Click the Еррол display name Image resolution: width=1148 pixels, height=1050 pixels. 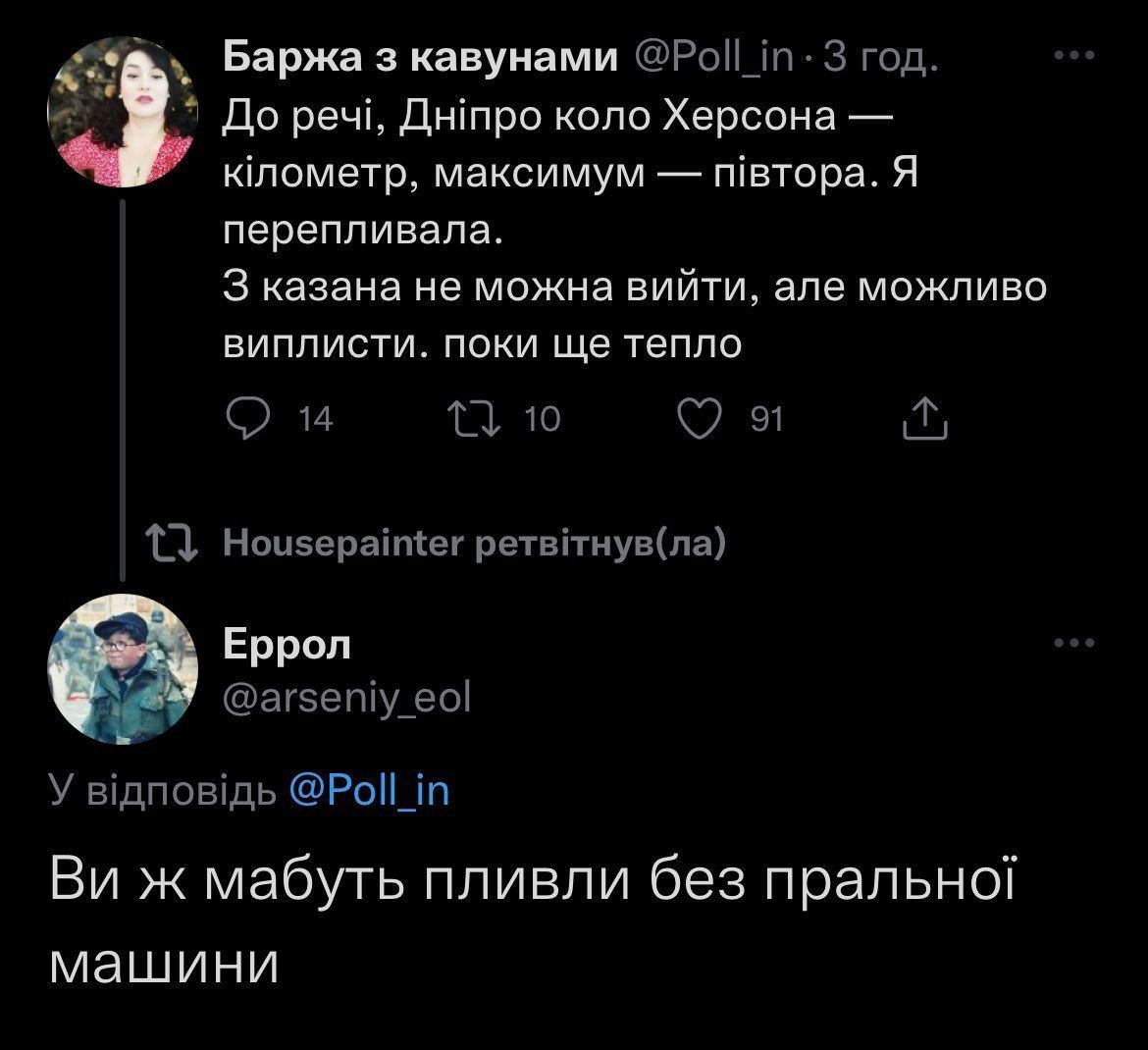[x=287, y=644]
